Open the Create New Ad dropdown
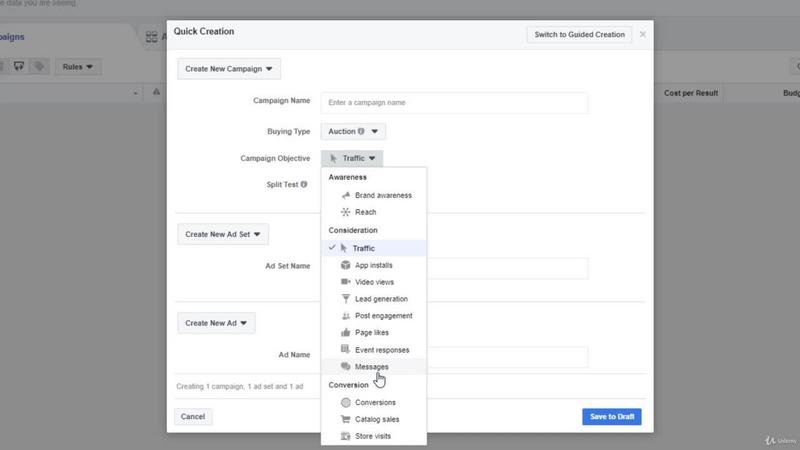 tap(216, 323)
